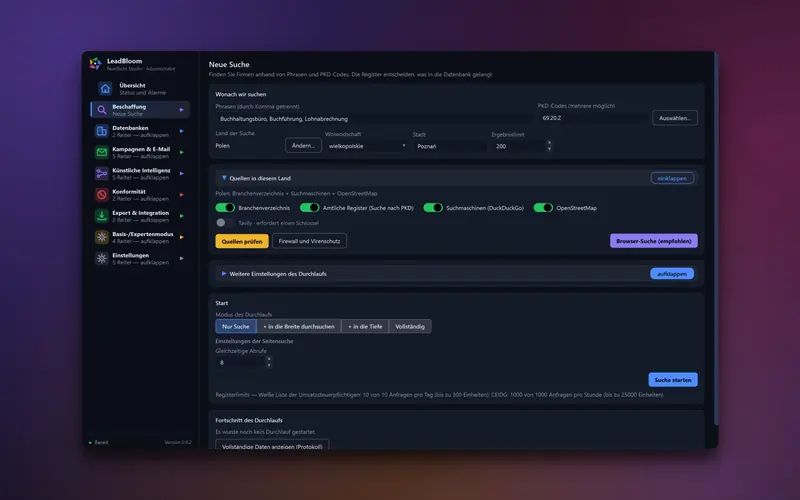Click the Konformität prohibition icon
Viewport: 800px width, 500px height.
[x=102, y=195]
